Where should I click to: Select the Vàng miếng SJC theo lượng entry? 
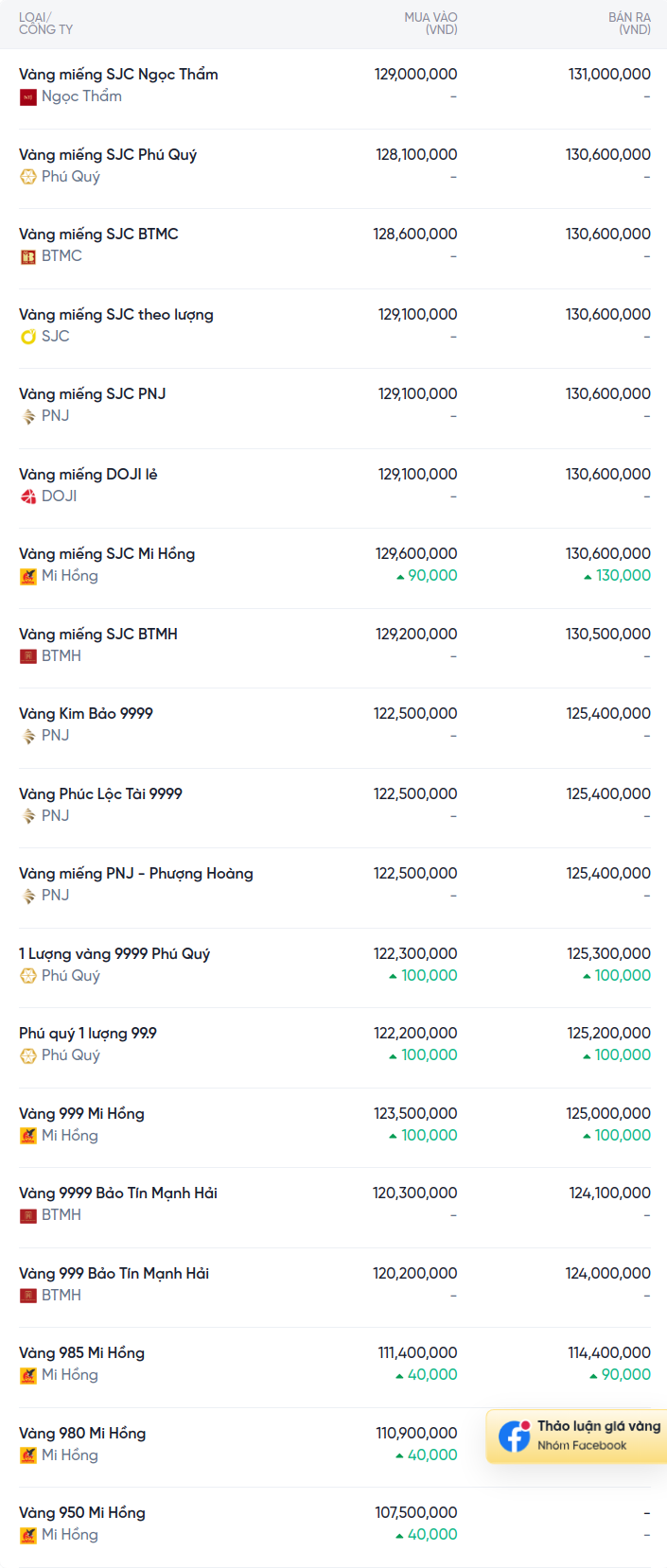click(x=335, y=328)
